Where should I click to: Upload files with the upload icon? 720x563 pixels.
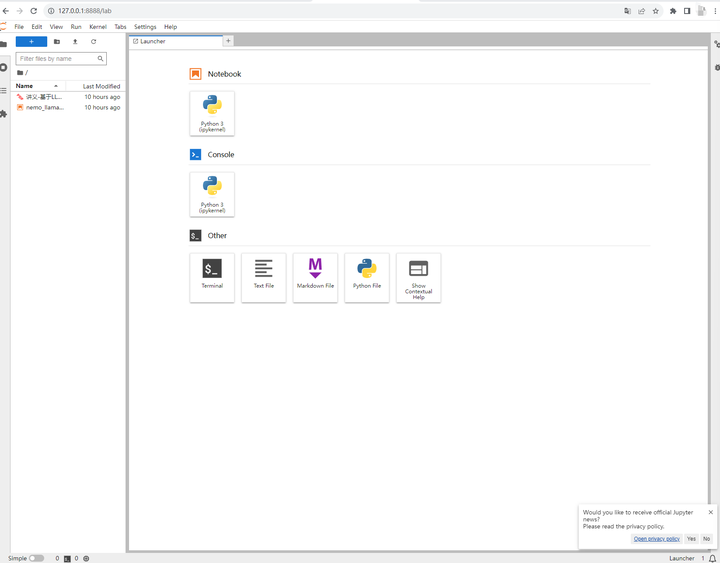click(75, 42)
